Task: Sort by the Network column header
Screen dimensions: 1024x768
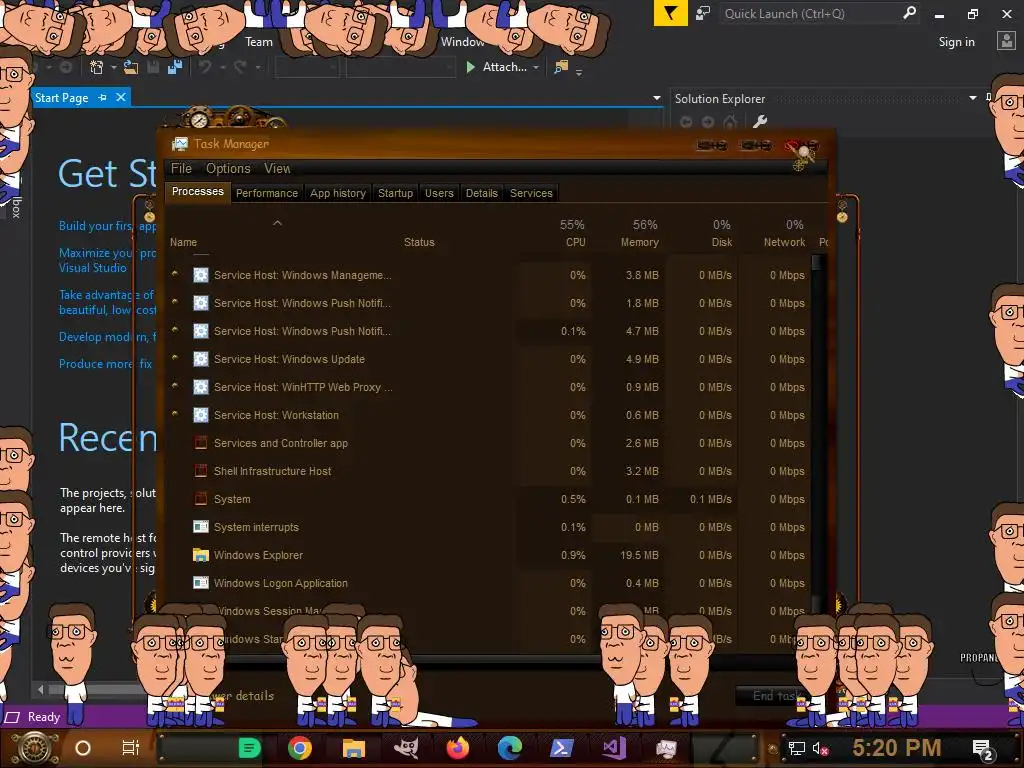Action: coord(784,242)
